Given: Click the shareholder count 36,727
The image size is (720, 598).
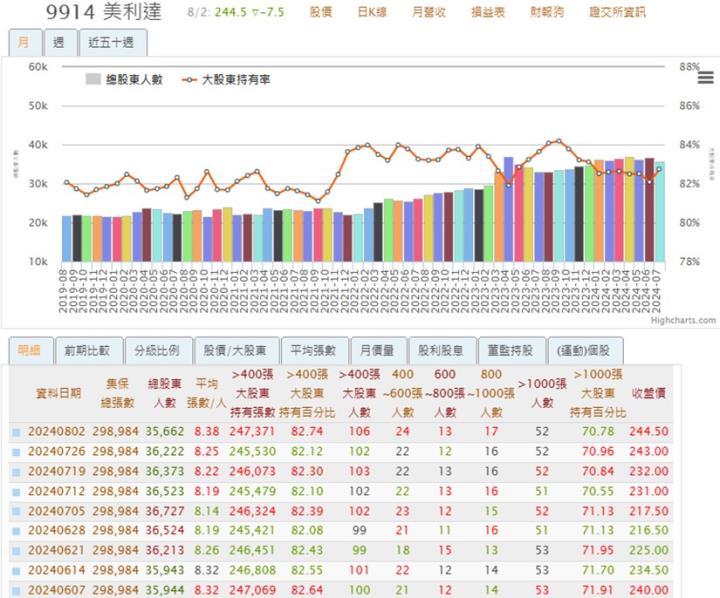Looking at the screenshot, I should click(x=165, y=511).
